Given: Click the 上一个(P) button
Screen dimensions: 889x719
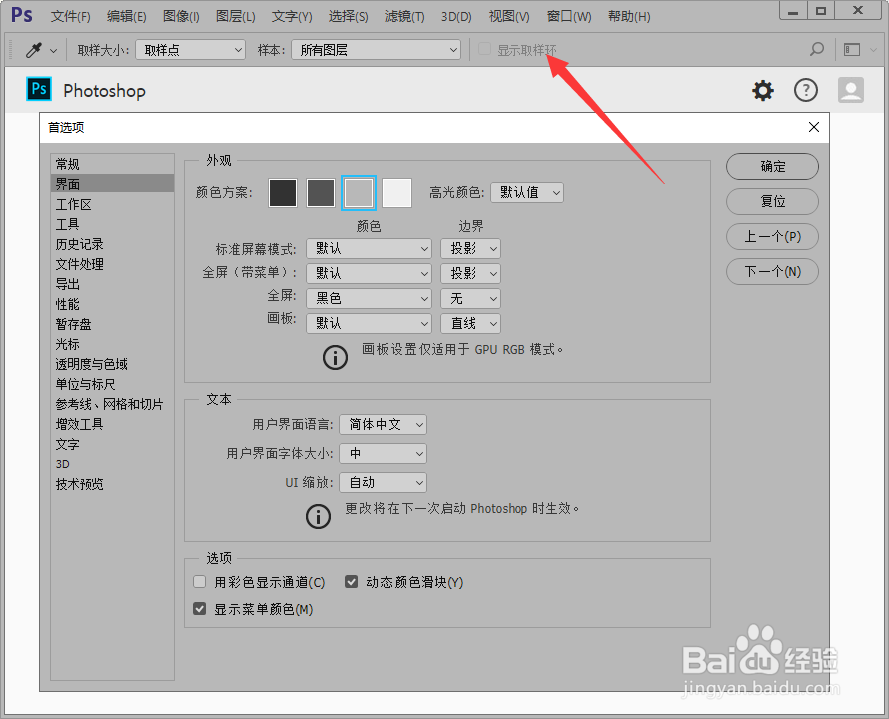Looking at the screenshot, I should (x=772, y=236).
